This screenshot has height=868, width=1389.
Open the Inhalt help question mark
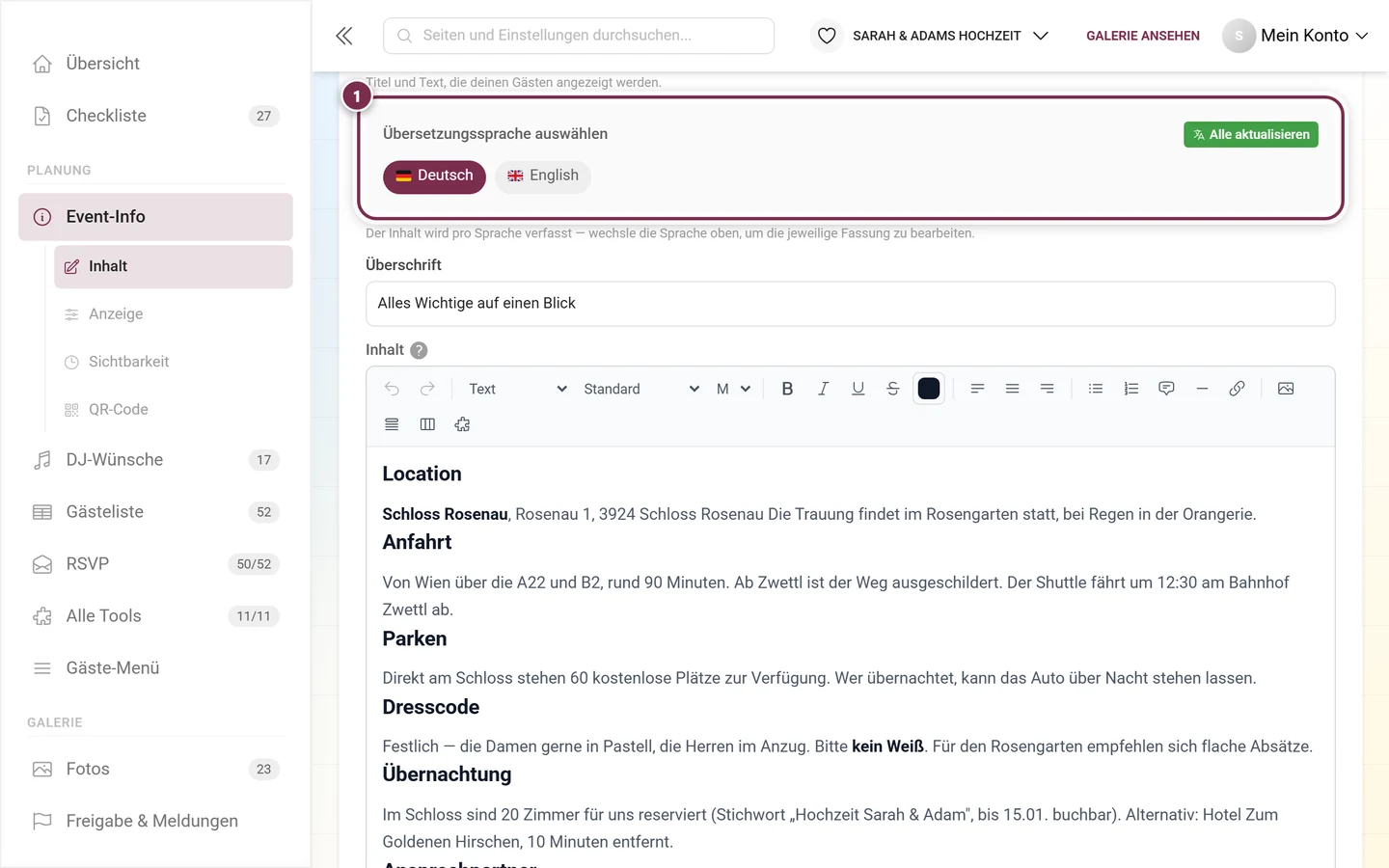419,350
